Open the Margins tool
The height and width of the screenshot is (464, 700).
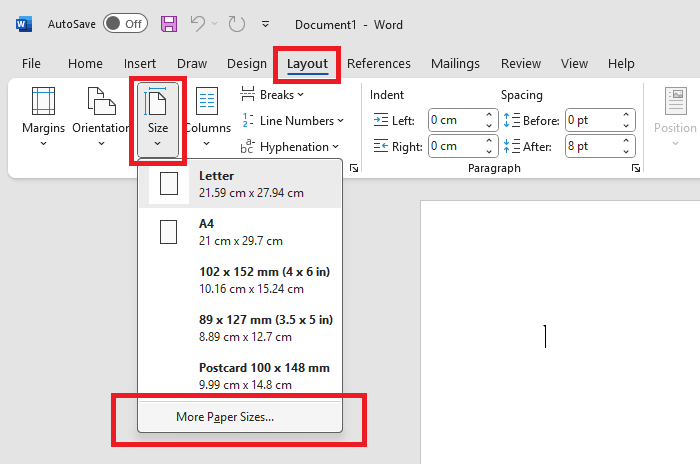click(x=43, y=115)
